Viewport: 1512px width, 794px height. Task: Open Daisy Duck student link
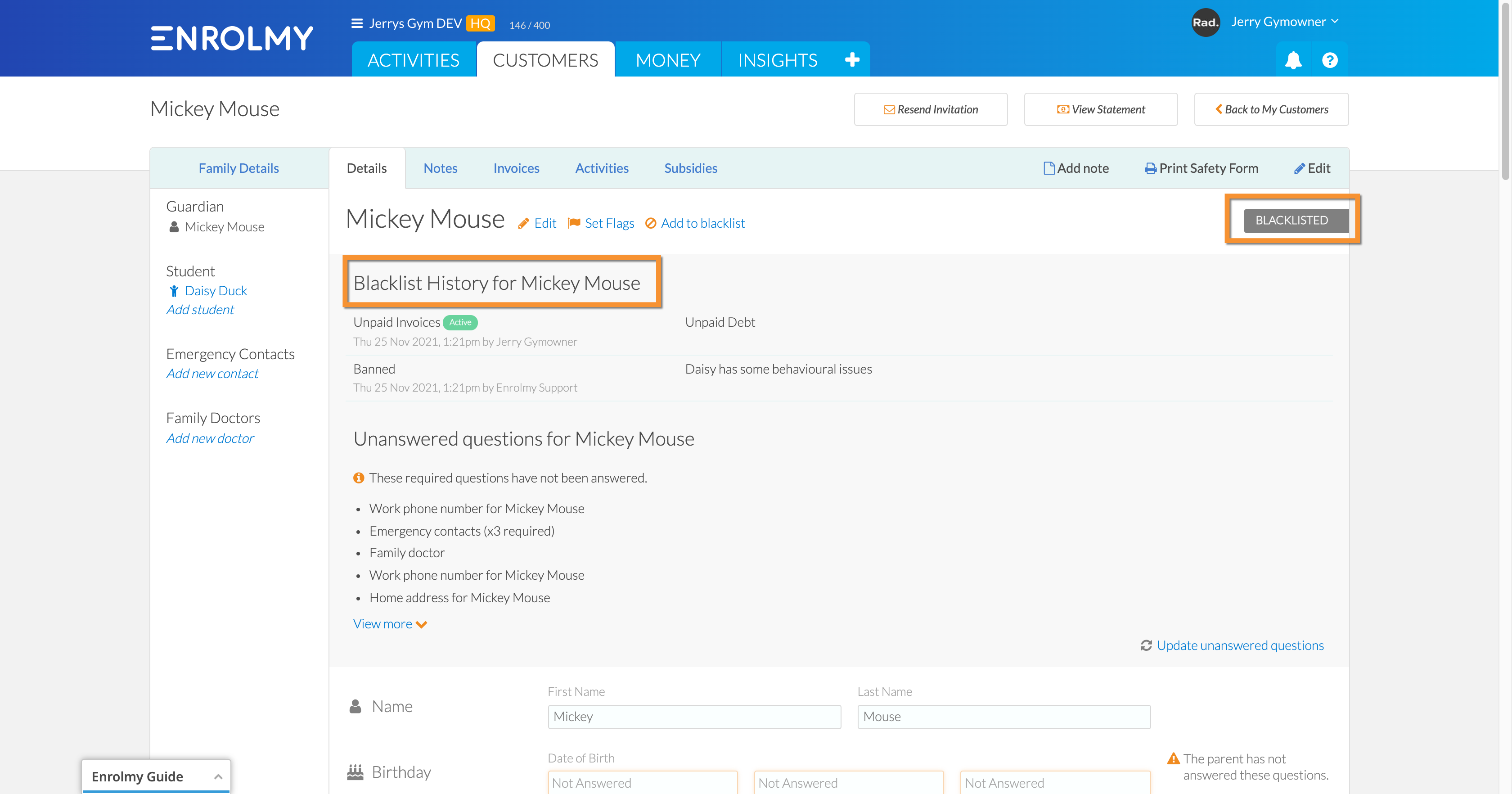pyautogui.click(x=216, y=291)
